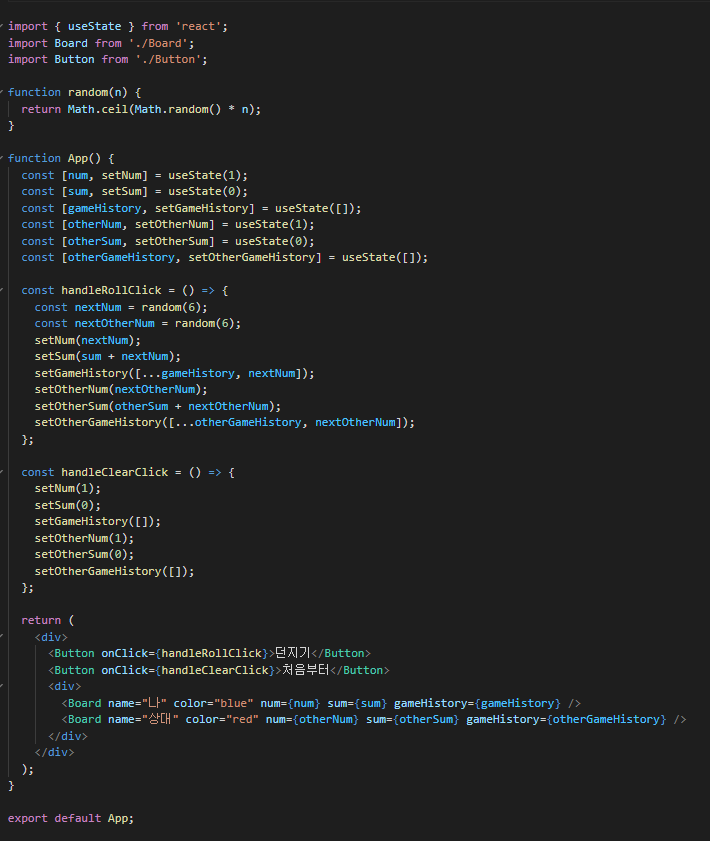The image size is (710, 841).
Task: Click setGameHistory in its useState declaration
Action: tap(202, 208)
